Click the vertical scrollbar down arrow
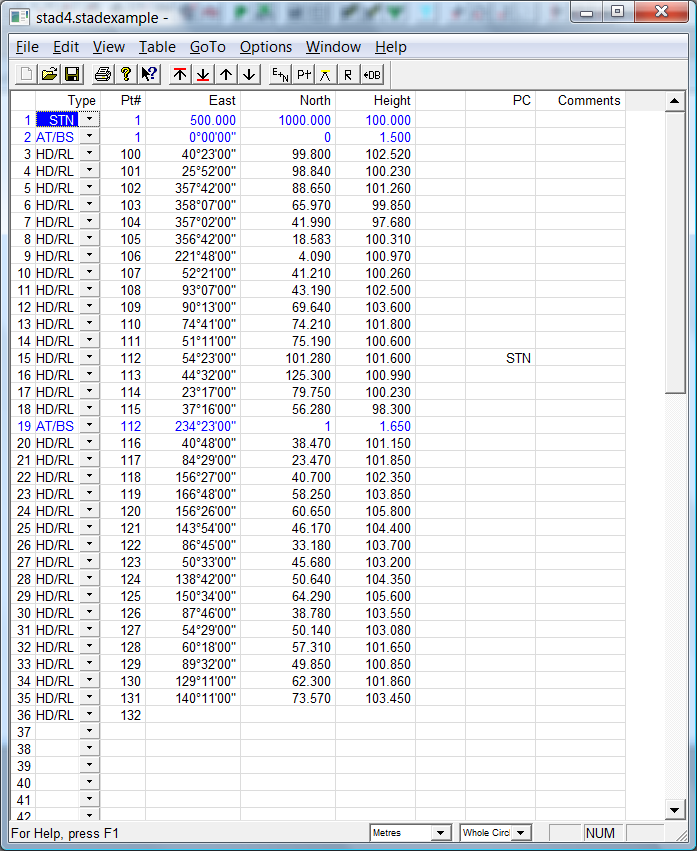Screen dimensions: 697x851 [675, 809]
